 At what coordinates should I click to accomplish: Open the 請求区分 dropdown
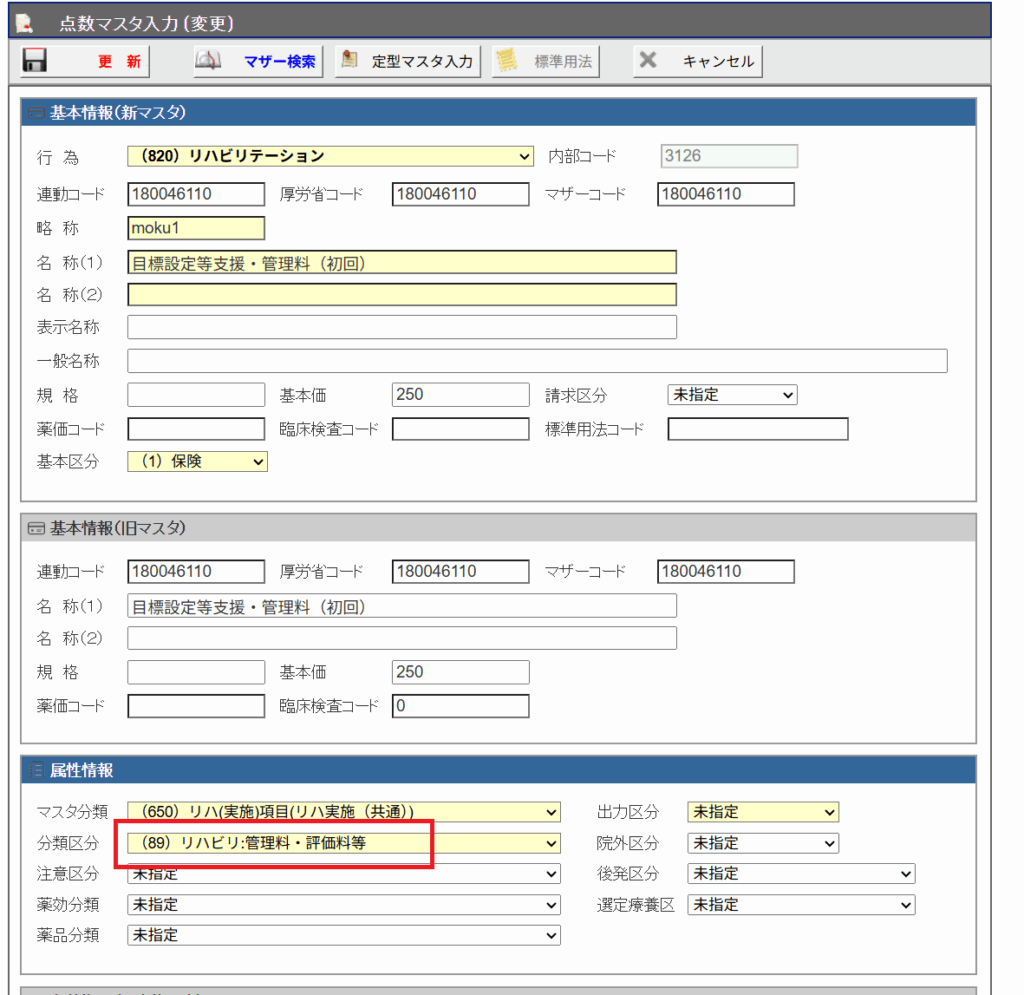tap(732, 395)
